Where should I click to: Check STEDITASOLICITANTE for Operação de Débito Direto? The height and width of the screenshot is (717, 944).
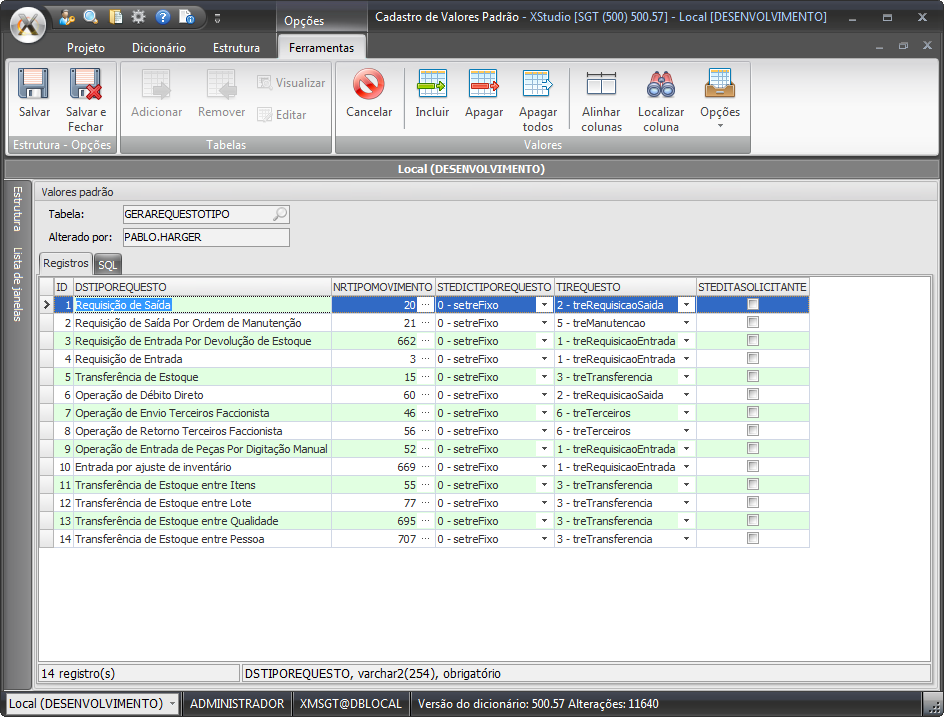(x=753, y=394)
